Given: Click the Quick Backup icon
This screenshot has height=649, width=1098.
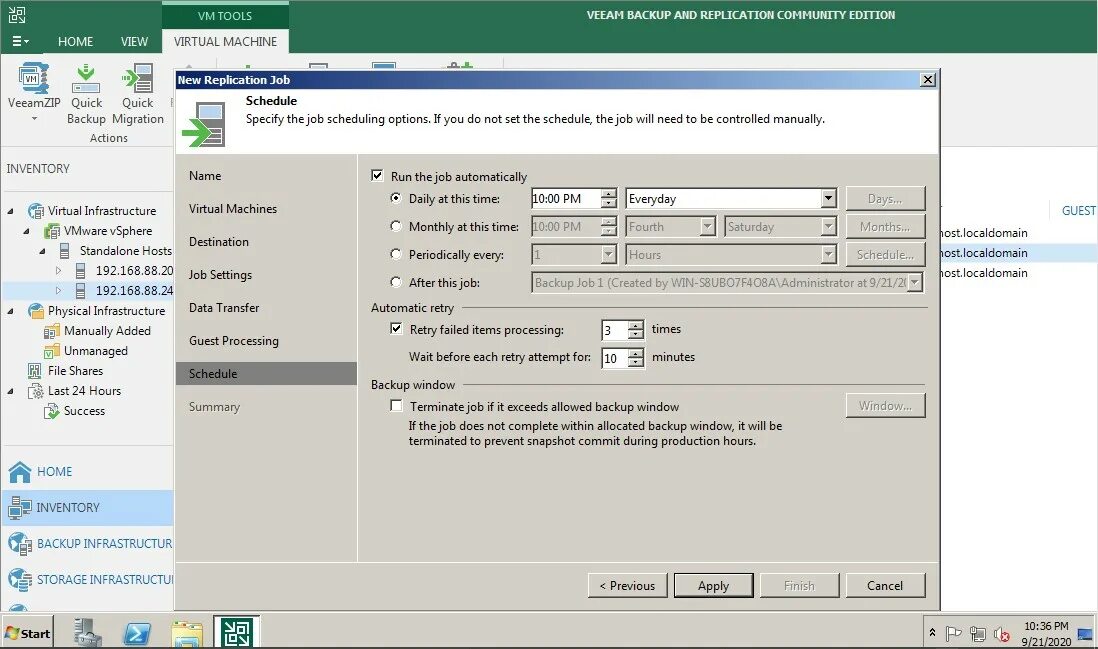Looking at the screenshot, I should click(x=86, y=78).
